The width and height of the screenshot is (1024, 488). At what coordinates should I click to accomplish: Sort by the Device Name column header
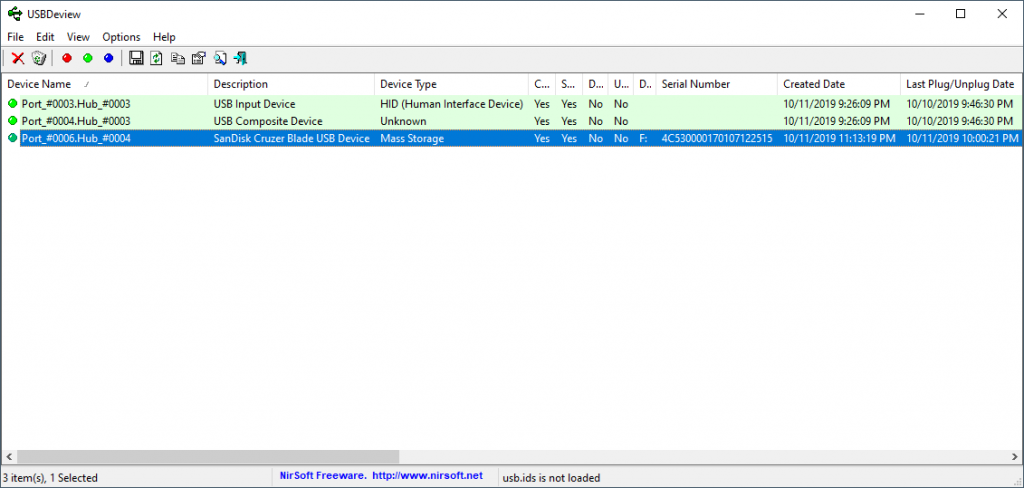point(104,84)
